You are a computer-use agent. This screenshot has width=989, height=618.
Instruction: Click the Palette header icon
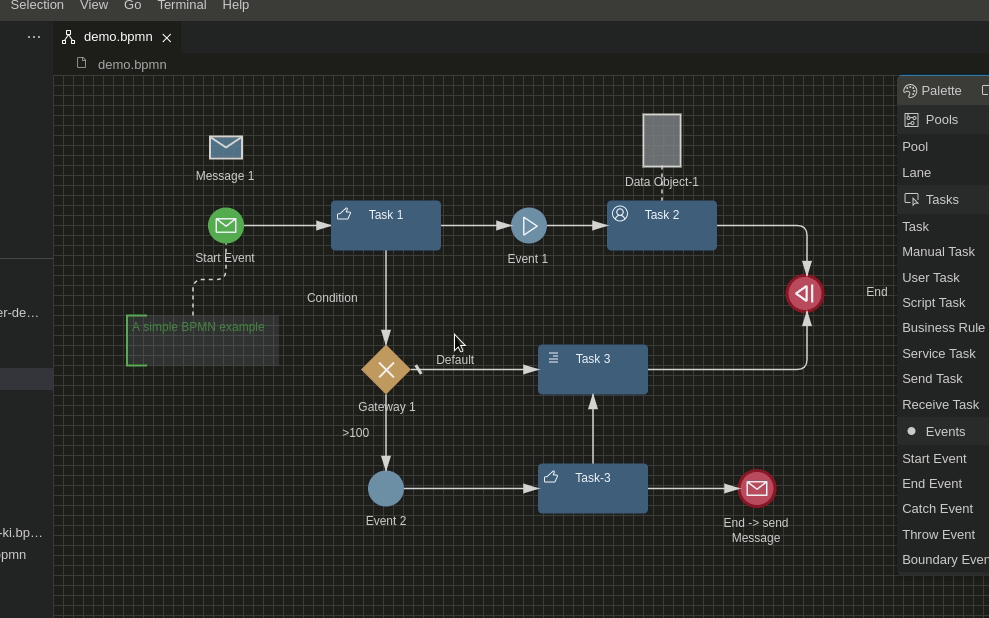tap(910, 91)
